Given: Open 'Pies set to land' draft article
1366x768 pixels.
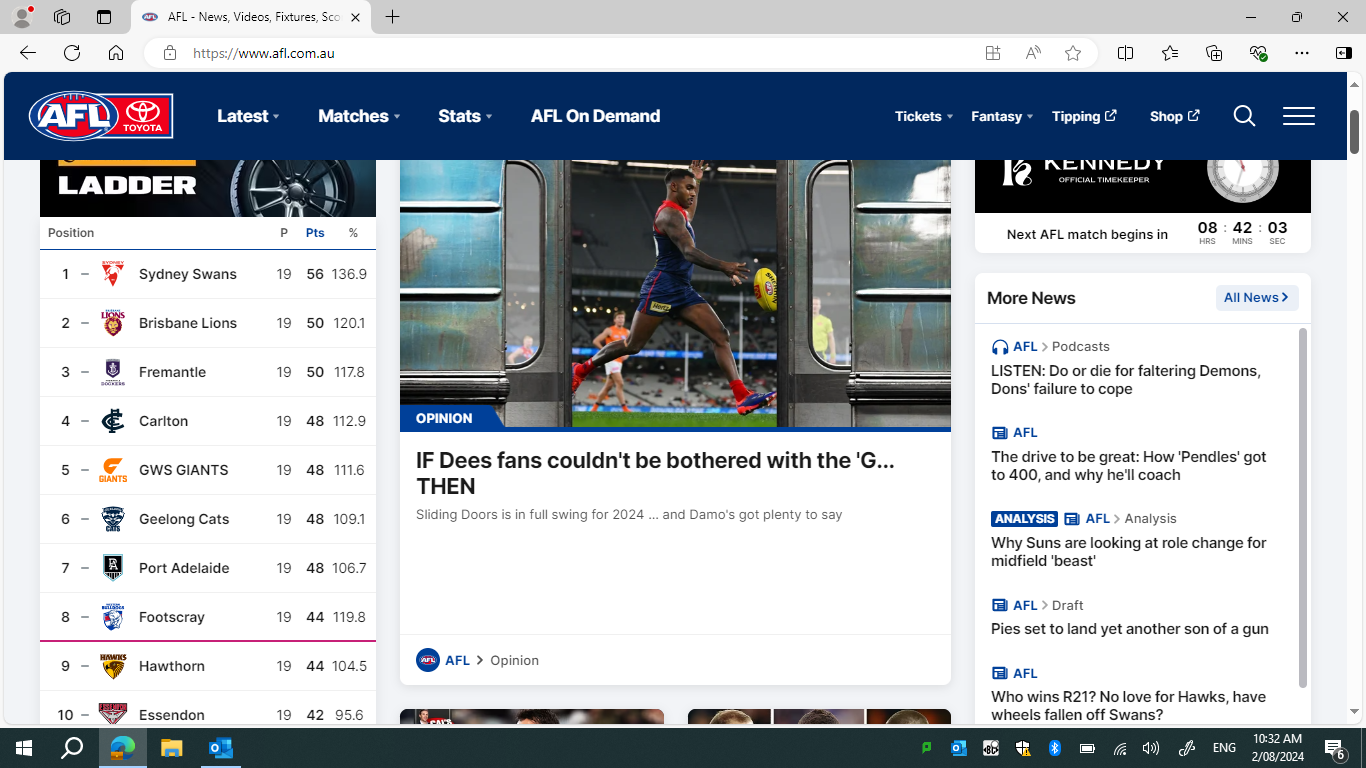Looking at the screenshot, I should click(x=1130, y=629).
